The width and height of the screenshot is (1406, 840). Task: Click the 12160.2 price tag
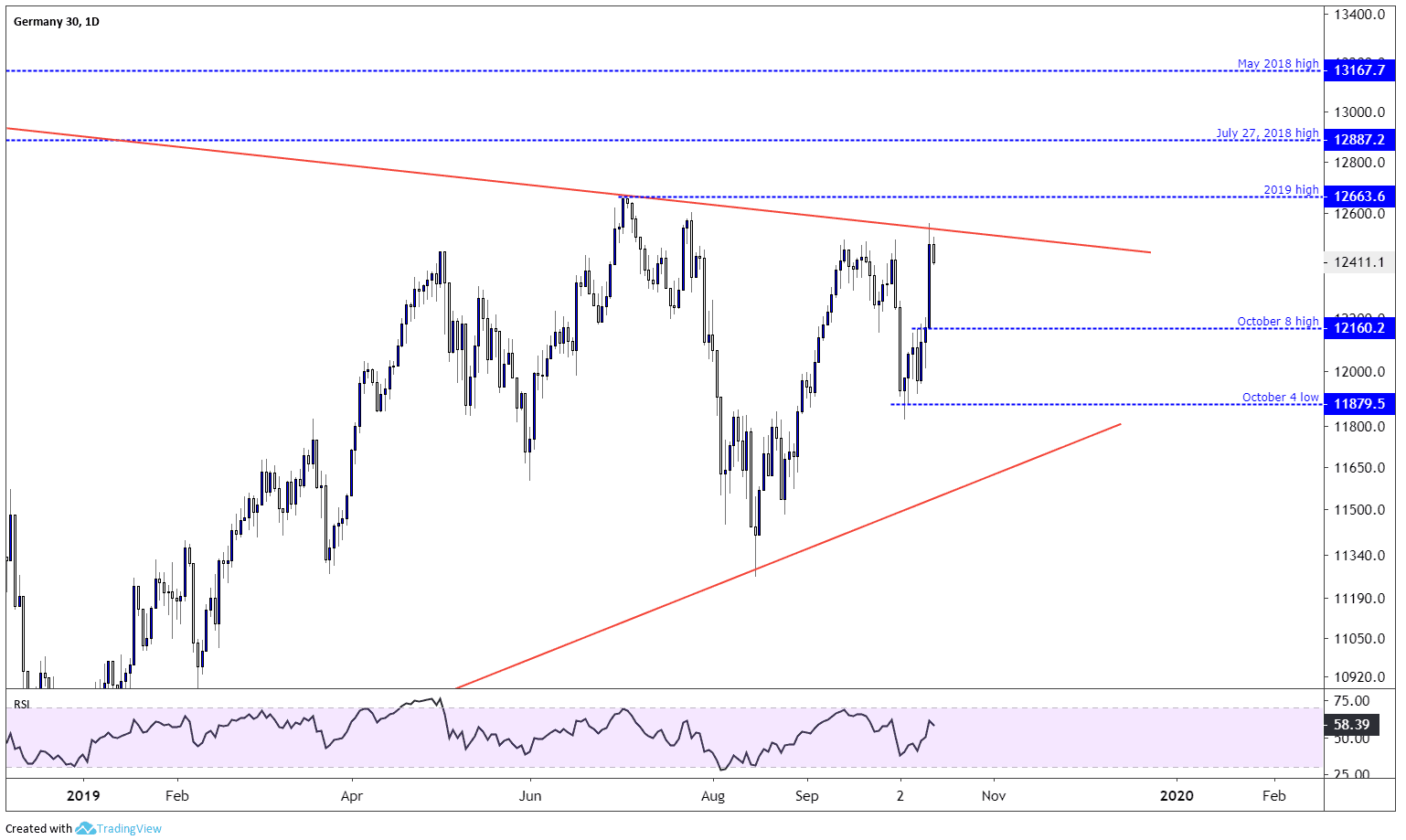pos(1359,328)
